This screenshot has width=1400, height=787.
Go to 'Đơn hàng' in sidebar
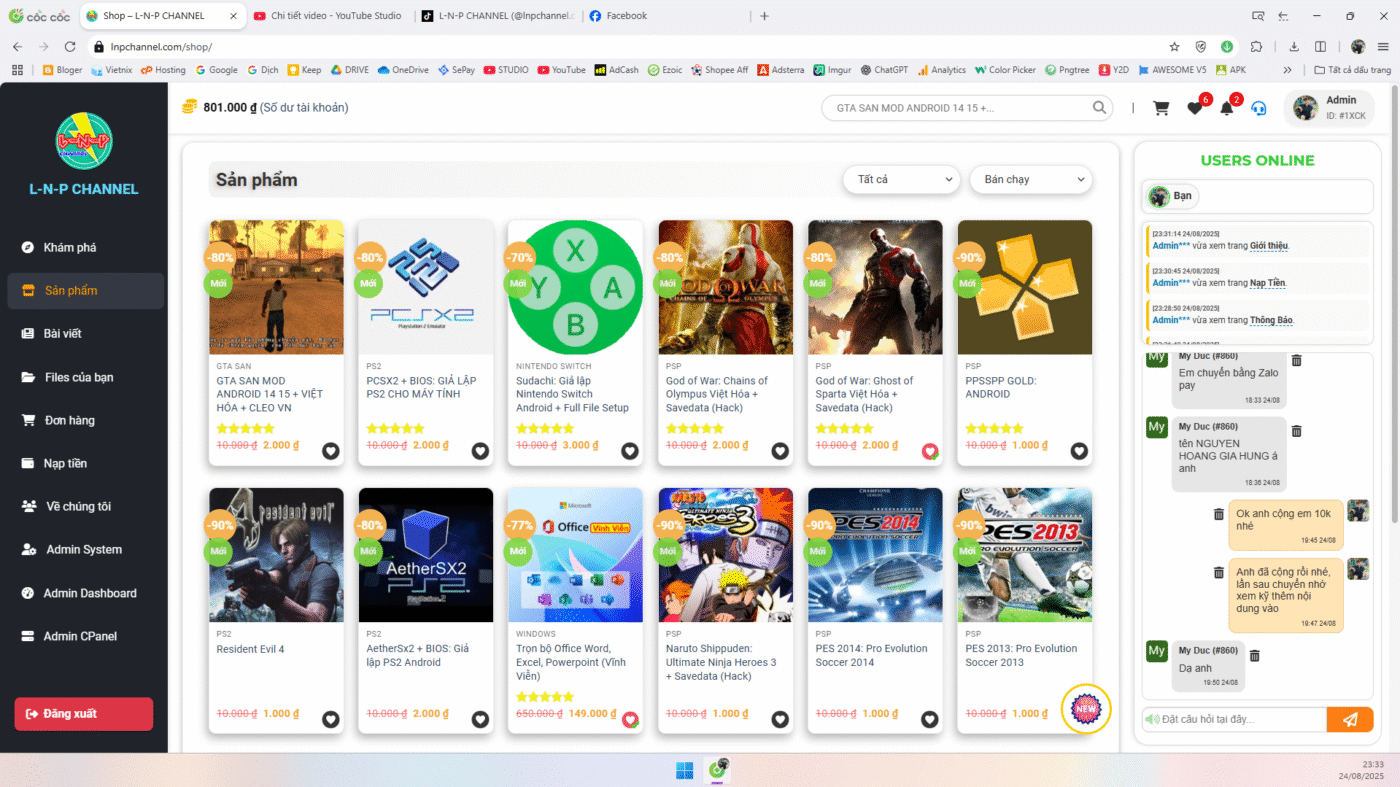click(69, 420)
